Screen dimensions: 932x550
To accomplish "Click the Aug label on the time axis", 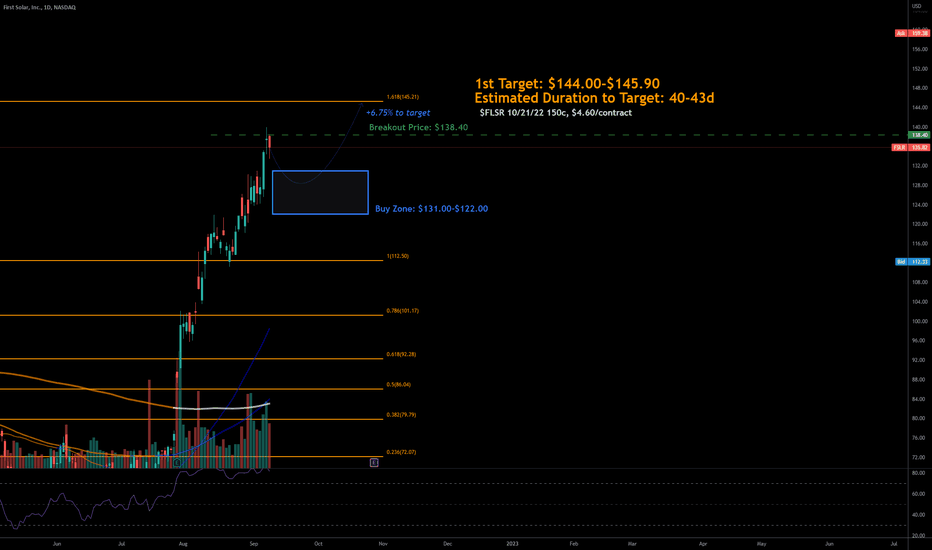I will coord(183,543).
